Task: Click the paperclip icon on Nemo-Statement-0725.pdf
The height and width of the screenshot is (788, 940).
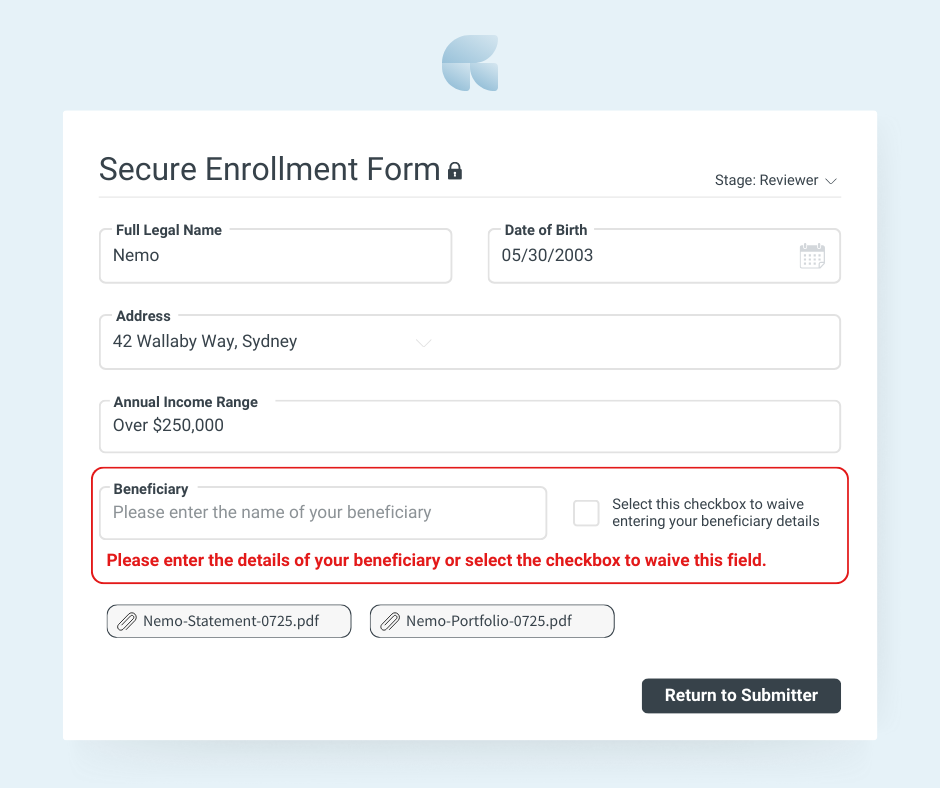Action: point(126,621)
